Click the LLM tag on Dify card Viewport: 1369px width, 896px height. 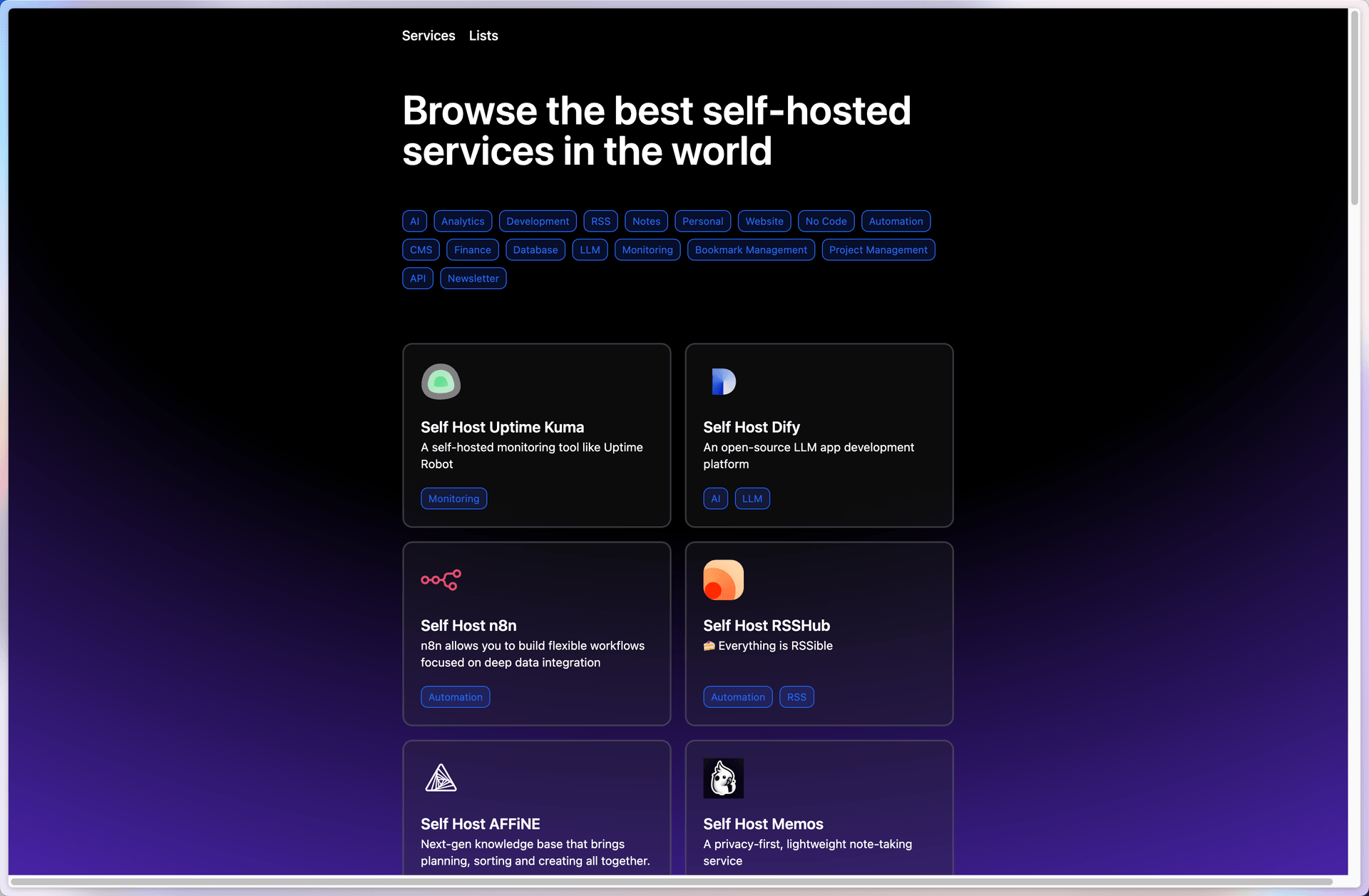pyautogui.click(x=752, y=499)
